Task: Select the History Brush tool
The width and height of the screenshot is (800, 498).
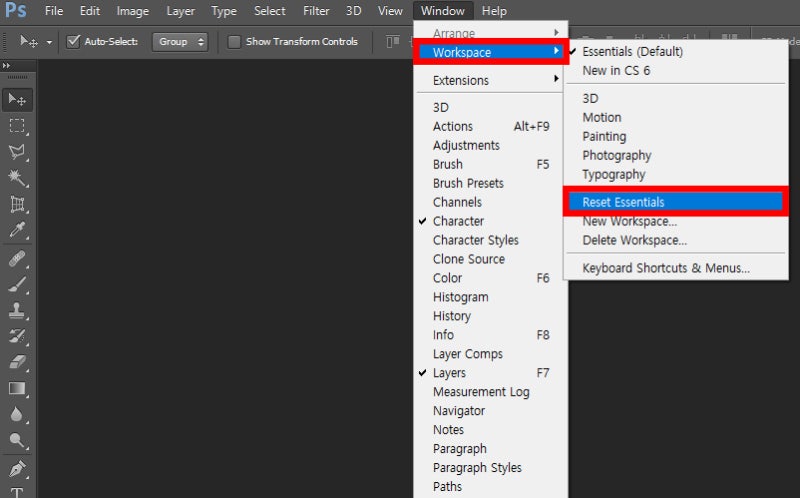Action: coord(17,336)
